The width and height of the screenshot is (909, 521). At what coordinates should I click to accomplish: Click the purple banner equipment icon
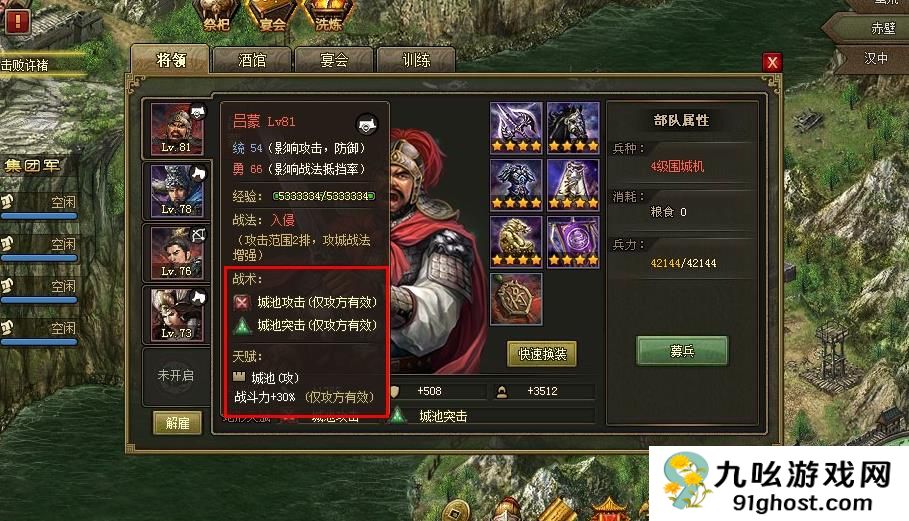(x=573, y=242)
